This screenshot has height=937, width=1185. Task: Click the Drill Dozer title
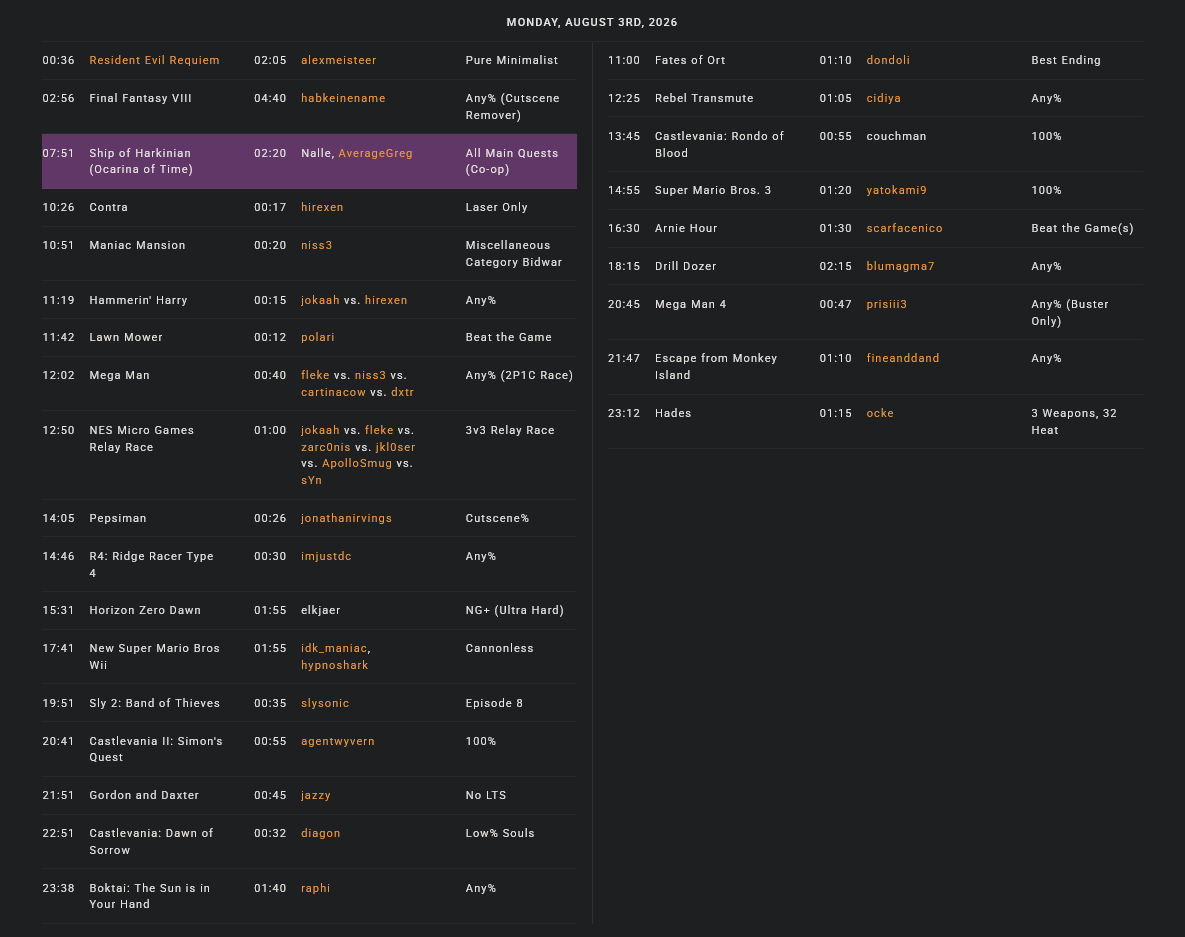(x=685, y=267)
